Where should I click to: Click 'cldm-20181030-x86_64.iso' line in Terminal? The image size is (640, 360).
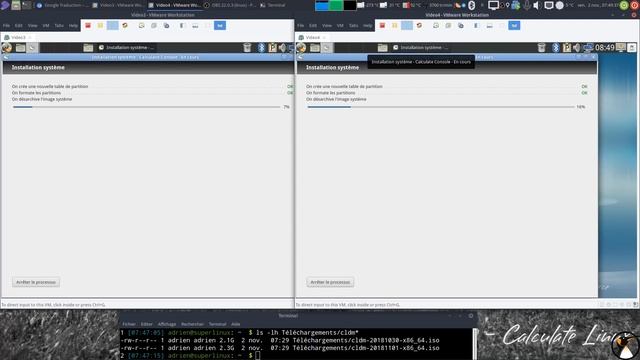click(x=280, y=340)
